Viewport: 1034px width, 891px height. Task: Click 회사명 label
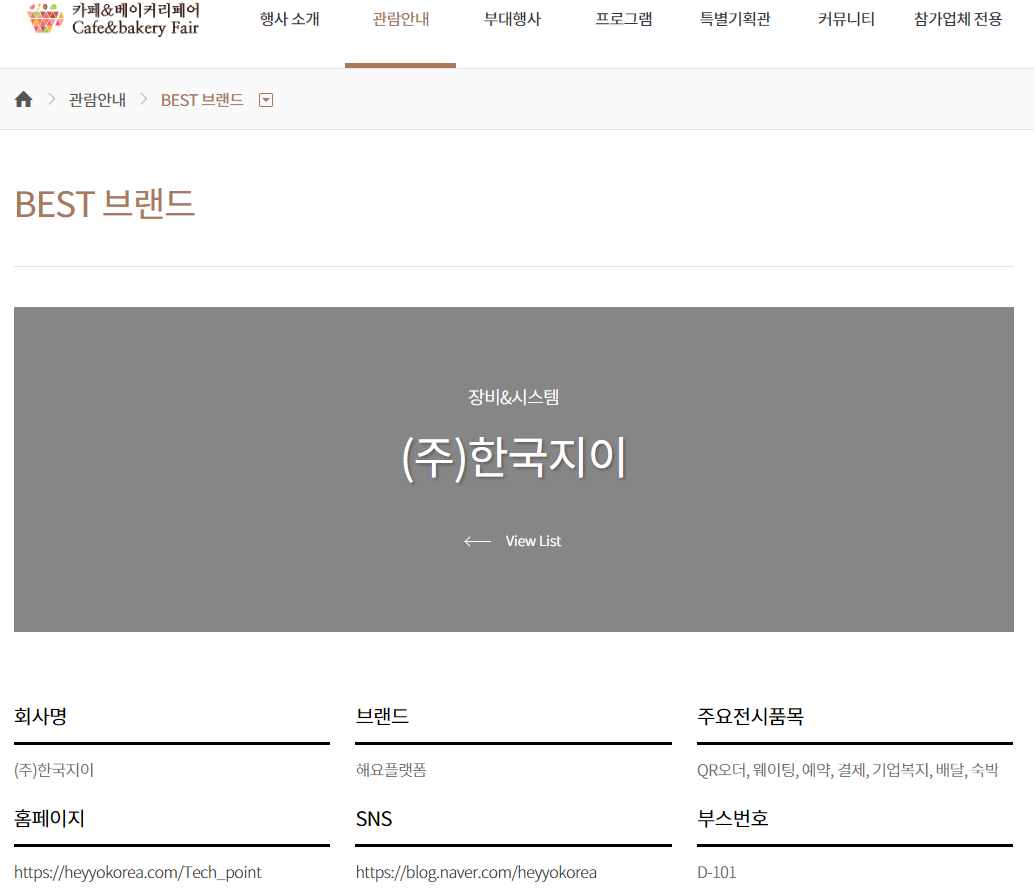(40, 716)
